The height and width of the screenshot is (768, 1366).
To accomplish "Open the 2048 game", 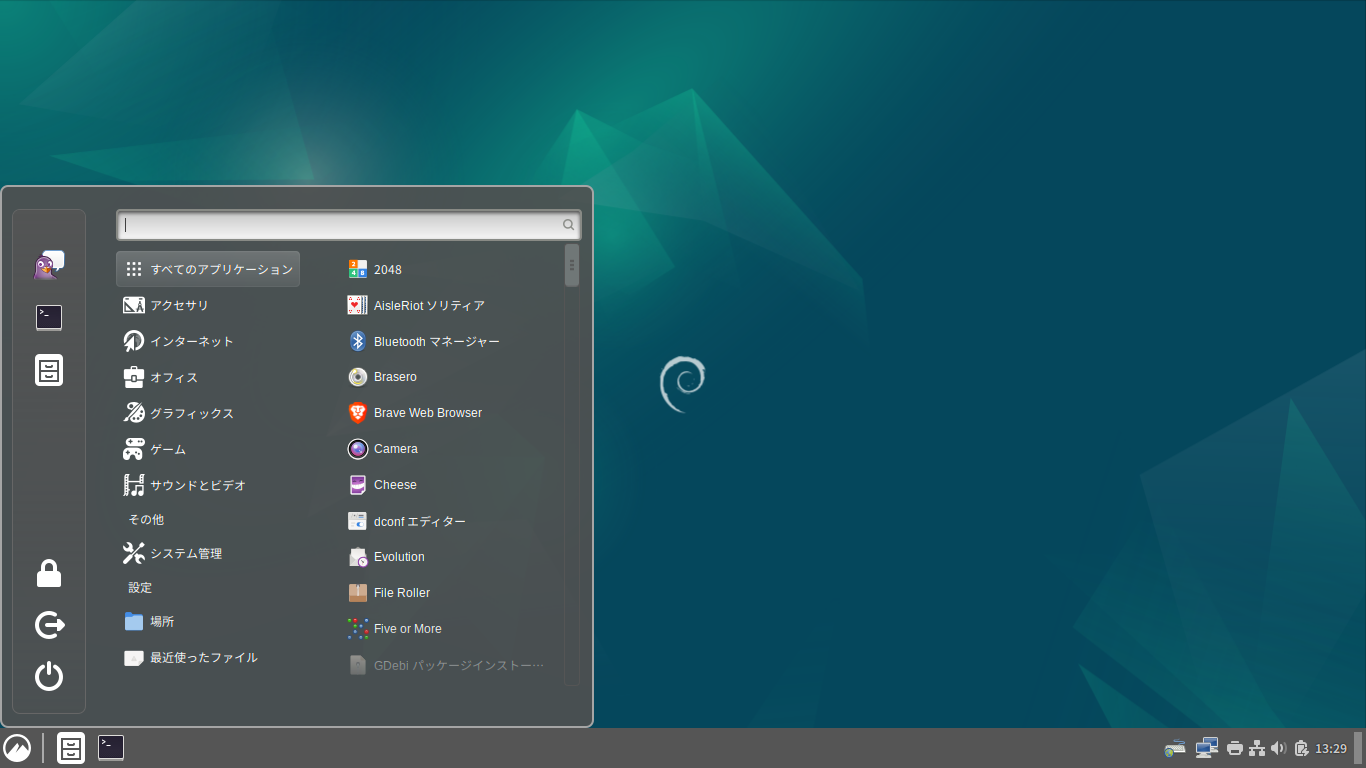I will click(x=387, y=269).
